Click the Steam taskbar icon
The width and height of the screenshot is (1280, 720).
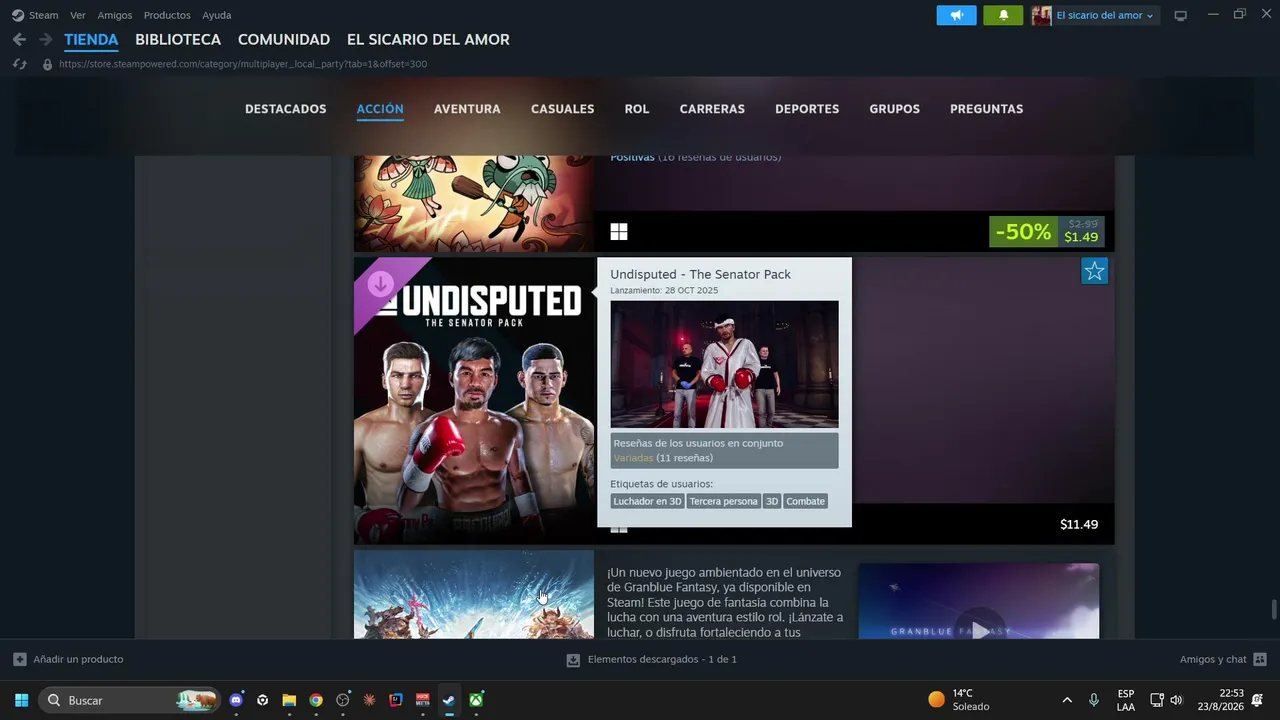pos(449,700)
